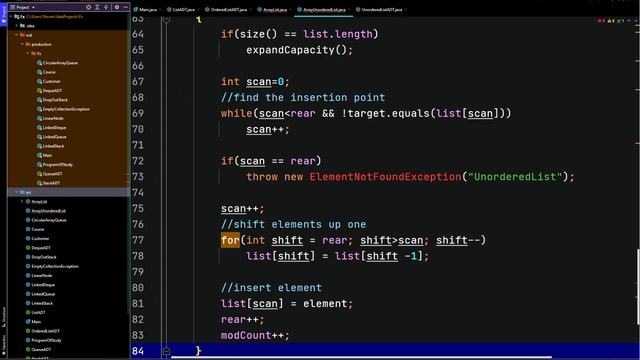Collapse the fx project root node
Viewport: 640px width, 360px height.
pos(11,17)
